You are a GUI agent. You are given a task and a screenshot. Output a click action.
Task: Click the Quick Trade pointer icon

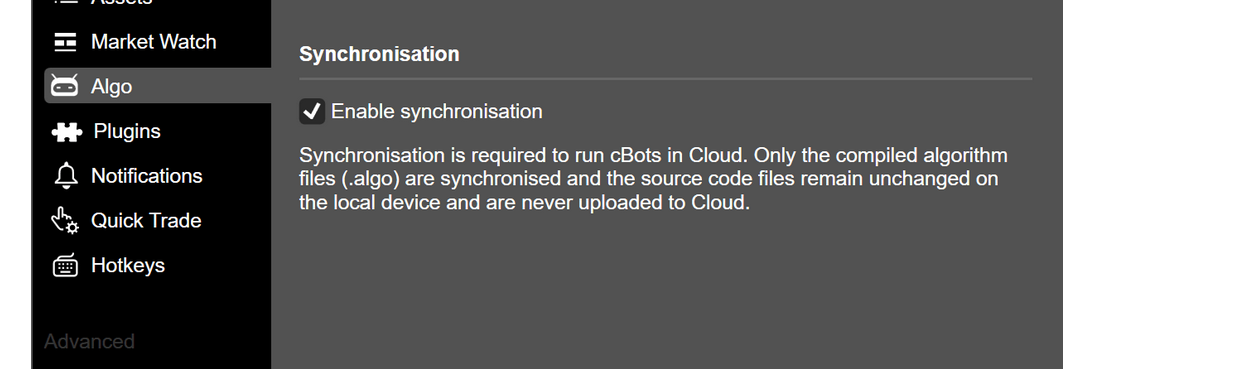(65, 221)
